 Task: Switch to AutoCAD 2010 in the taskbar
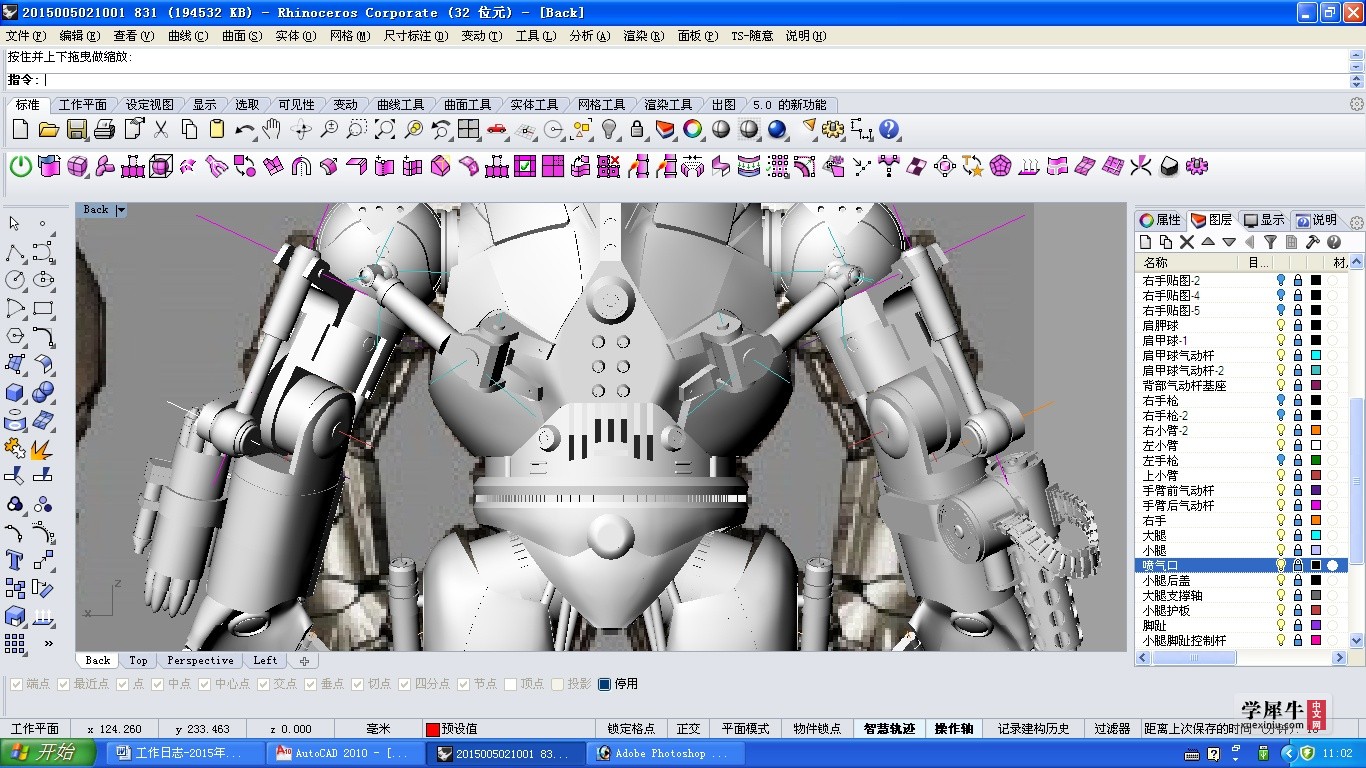(346, 753)
